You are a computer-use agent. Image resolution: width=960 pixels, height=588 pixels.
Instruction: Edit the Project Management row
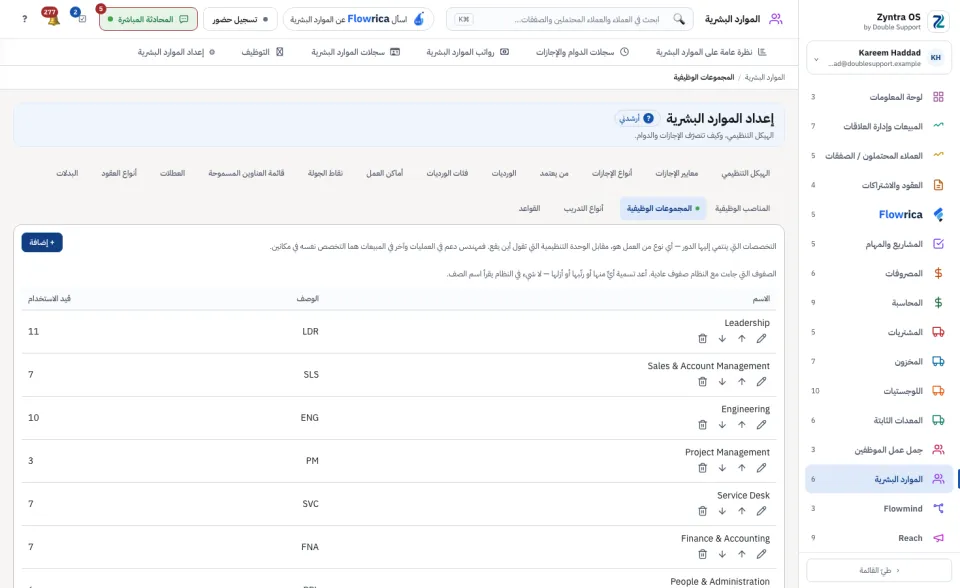pyautogui.click(x=761, y=468)
